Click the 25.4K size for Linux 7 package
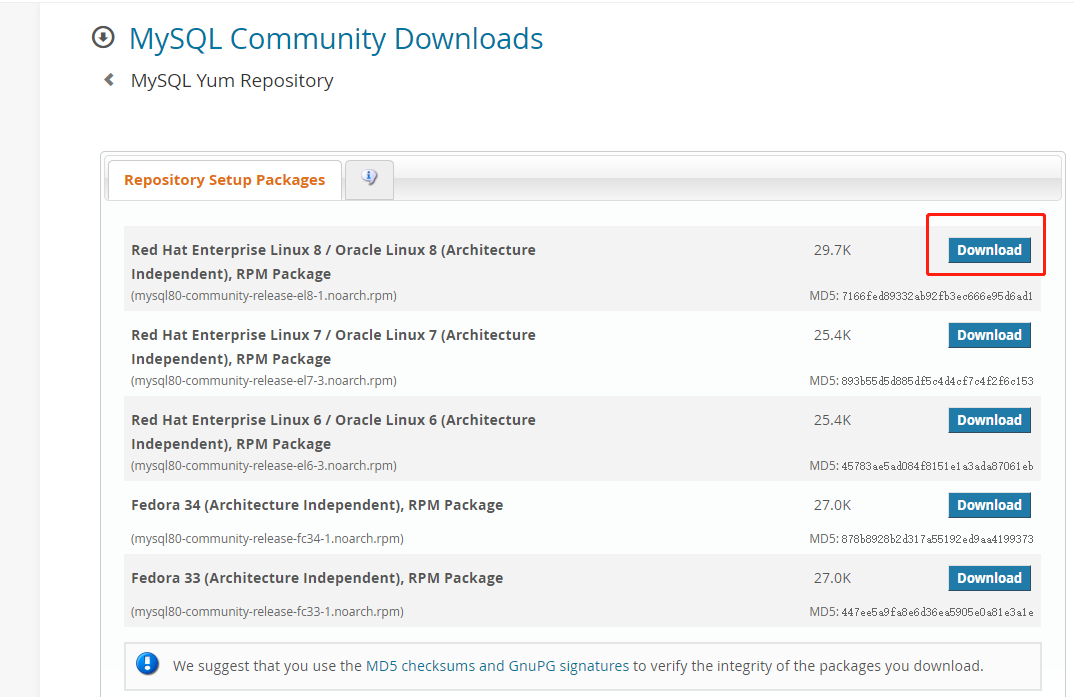The height and width of the screenshot is (697, 1074). click(x=832, y=335)
